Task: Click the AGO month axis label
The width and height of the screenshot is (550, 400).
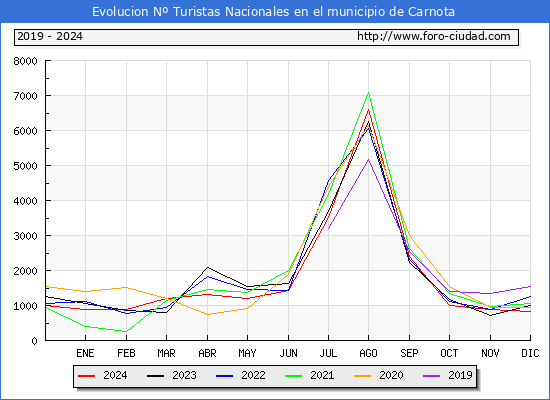Action: (x=368, y=353)
